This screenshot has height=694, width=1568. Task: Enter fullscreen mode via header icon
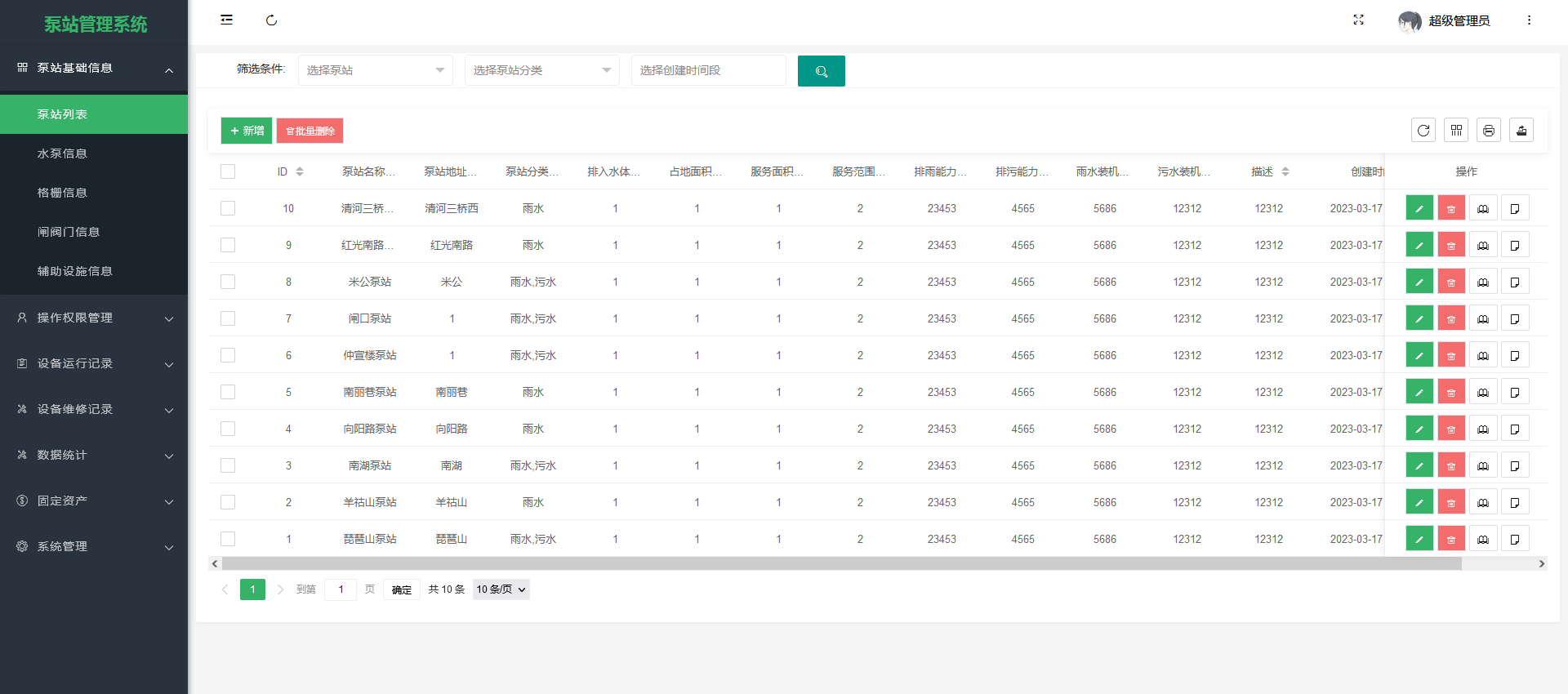click(1358, 20)
